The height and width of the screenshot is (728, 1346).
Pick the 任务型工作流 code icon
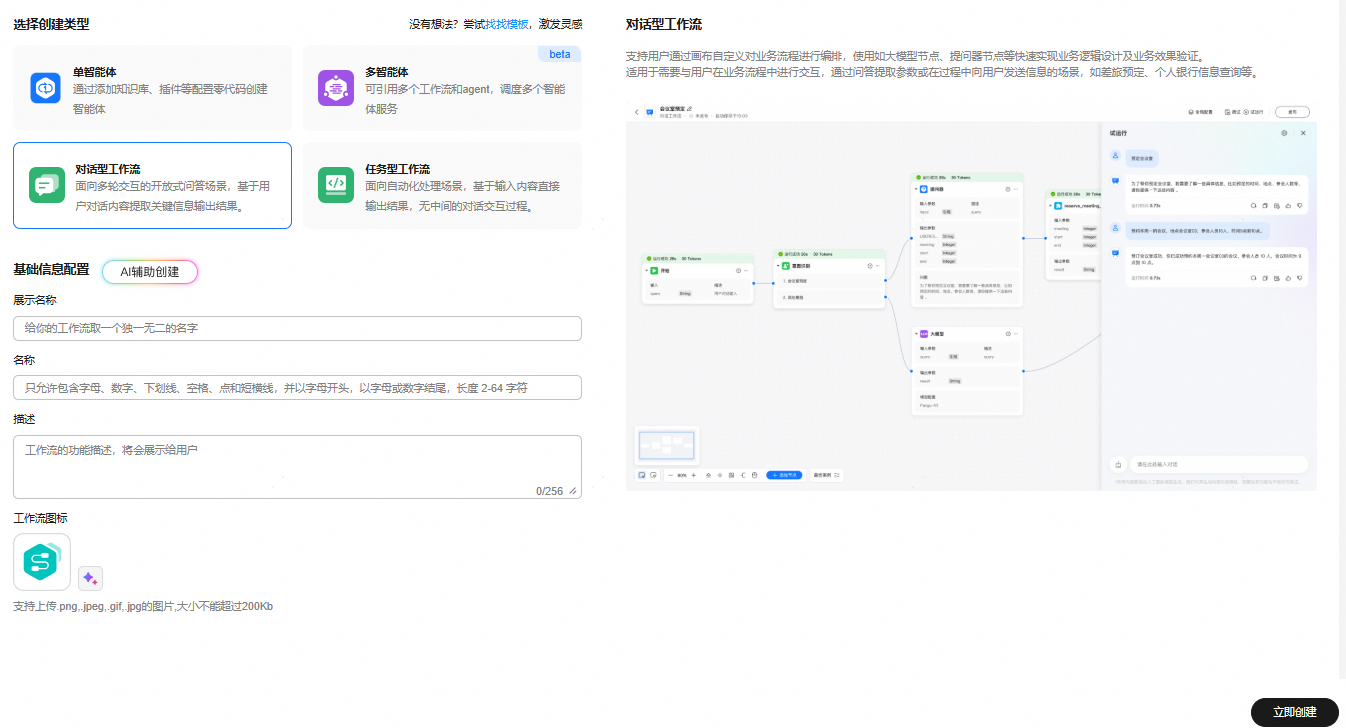[335, 184]
